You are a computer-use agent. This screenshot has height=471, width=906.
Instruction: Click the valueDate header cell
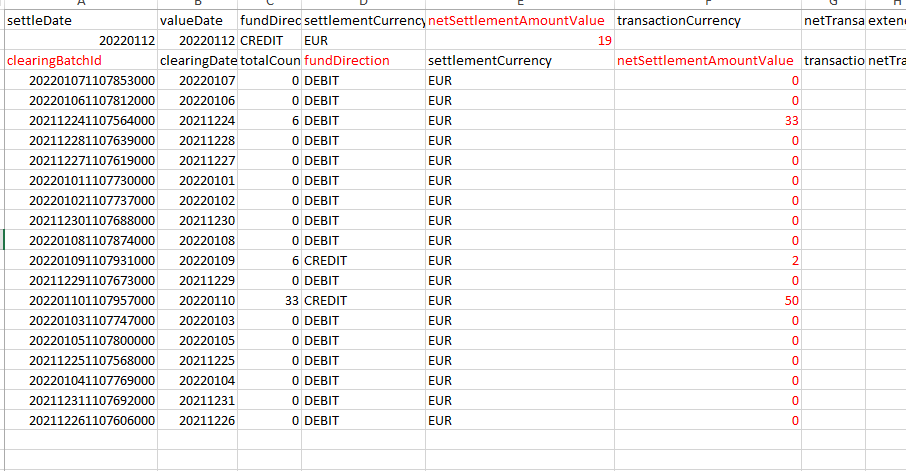197,21
